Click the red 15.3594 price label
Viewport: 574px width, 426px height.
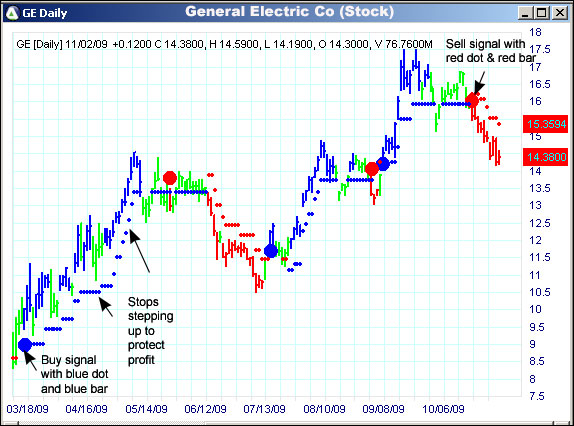pyautogui.click(x=546, y=124)
